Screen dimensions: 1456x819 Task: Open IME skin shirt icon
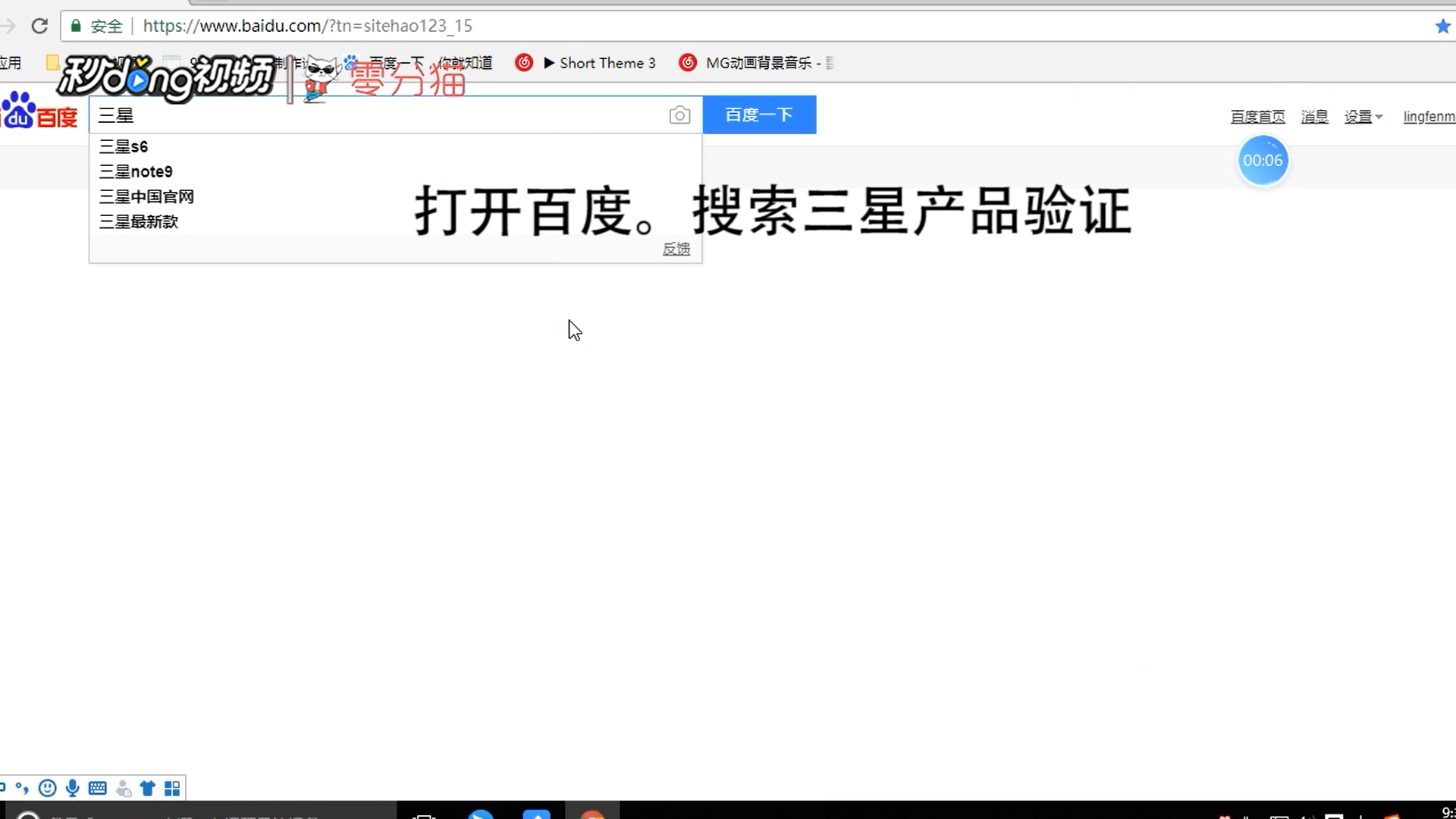coord(148,789)
